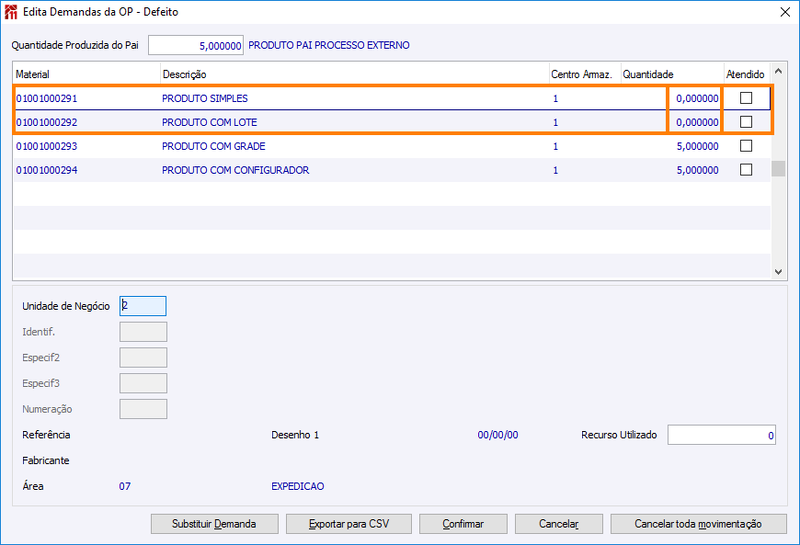Focus the Quantidade Produzida do Pai field
Viewport: 800px width, 545px height.
tap(196, 45)
